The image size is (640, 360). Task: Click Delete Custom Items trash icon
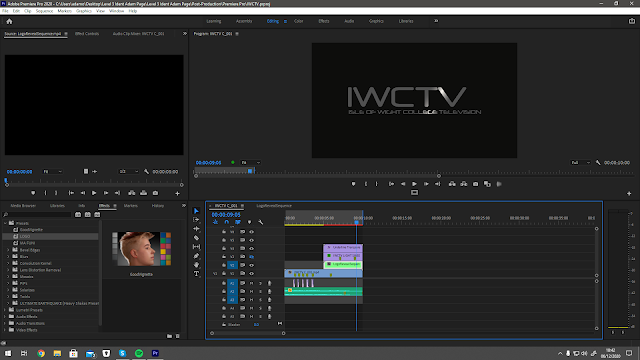[178, 336]
